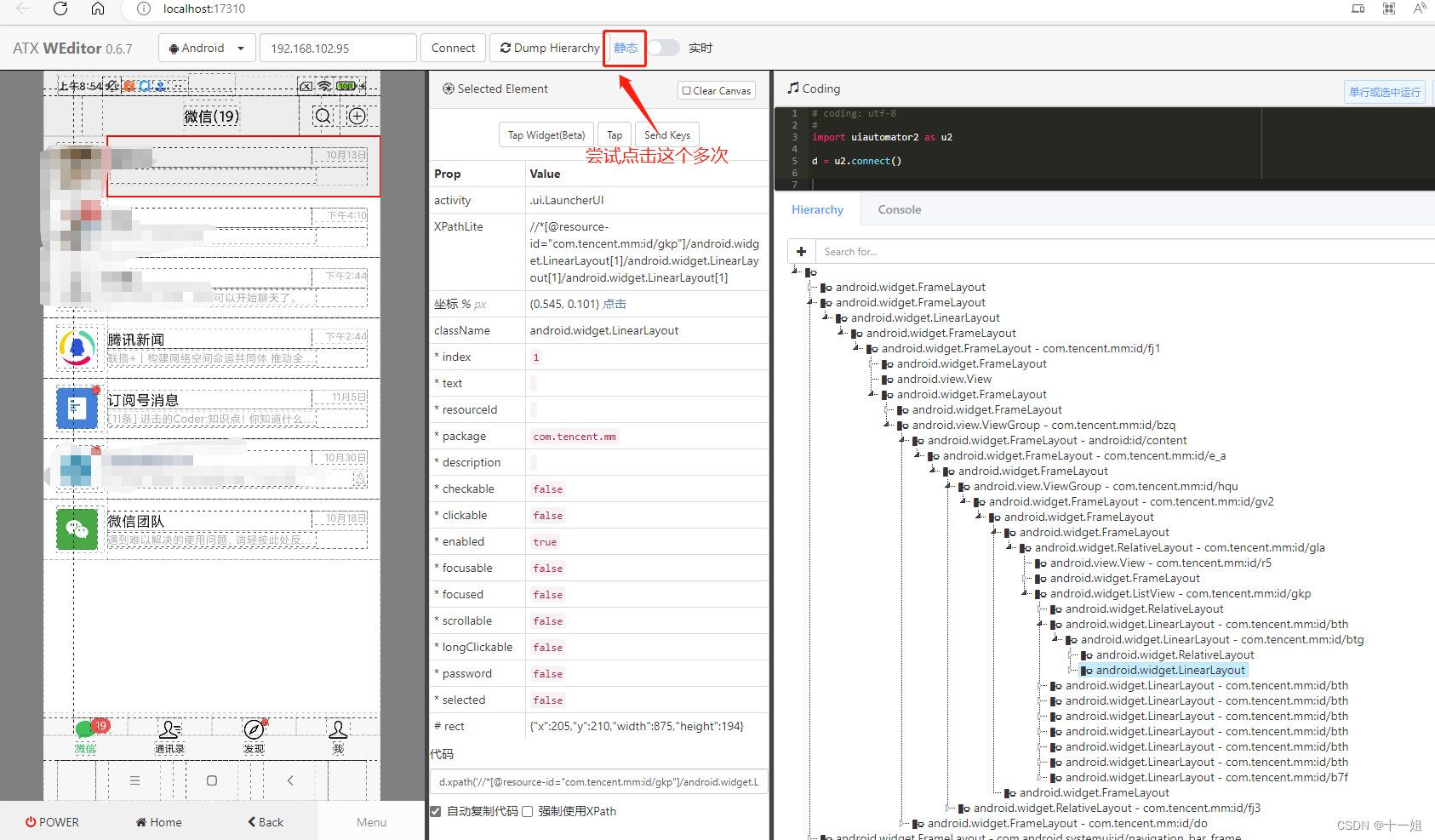This screenshot has height=840, width=1435.
Task: Select highlighted android.widget.LinearLayout tree node
Action: tap(1170, 670)
